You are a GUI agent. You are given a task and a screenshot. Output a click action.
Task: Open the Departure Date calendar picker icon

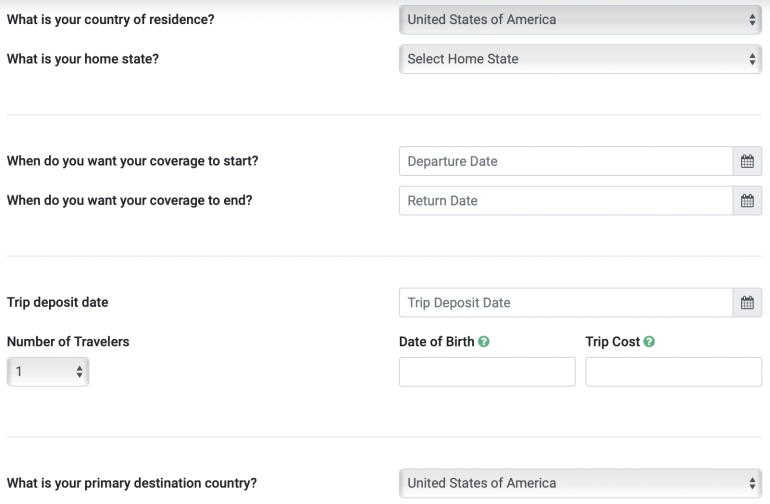746,161
